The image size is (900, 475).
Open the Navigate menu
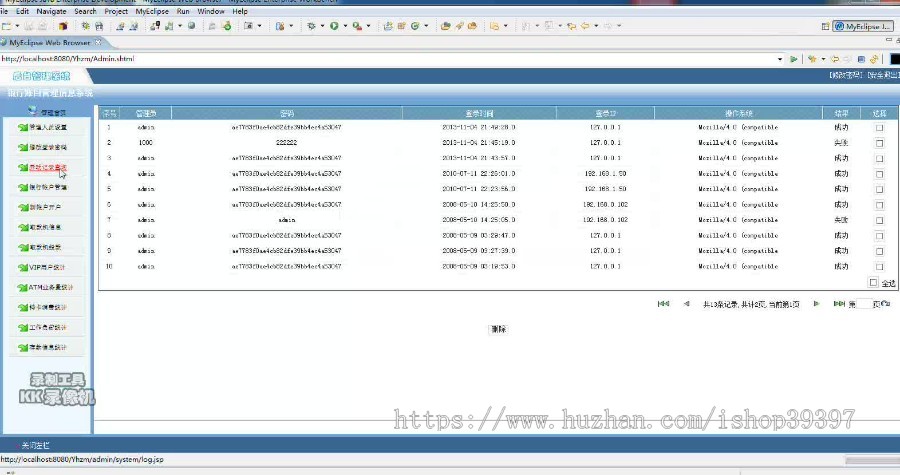[x=51, y=11]
